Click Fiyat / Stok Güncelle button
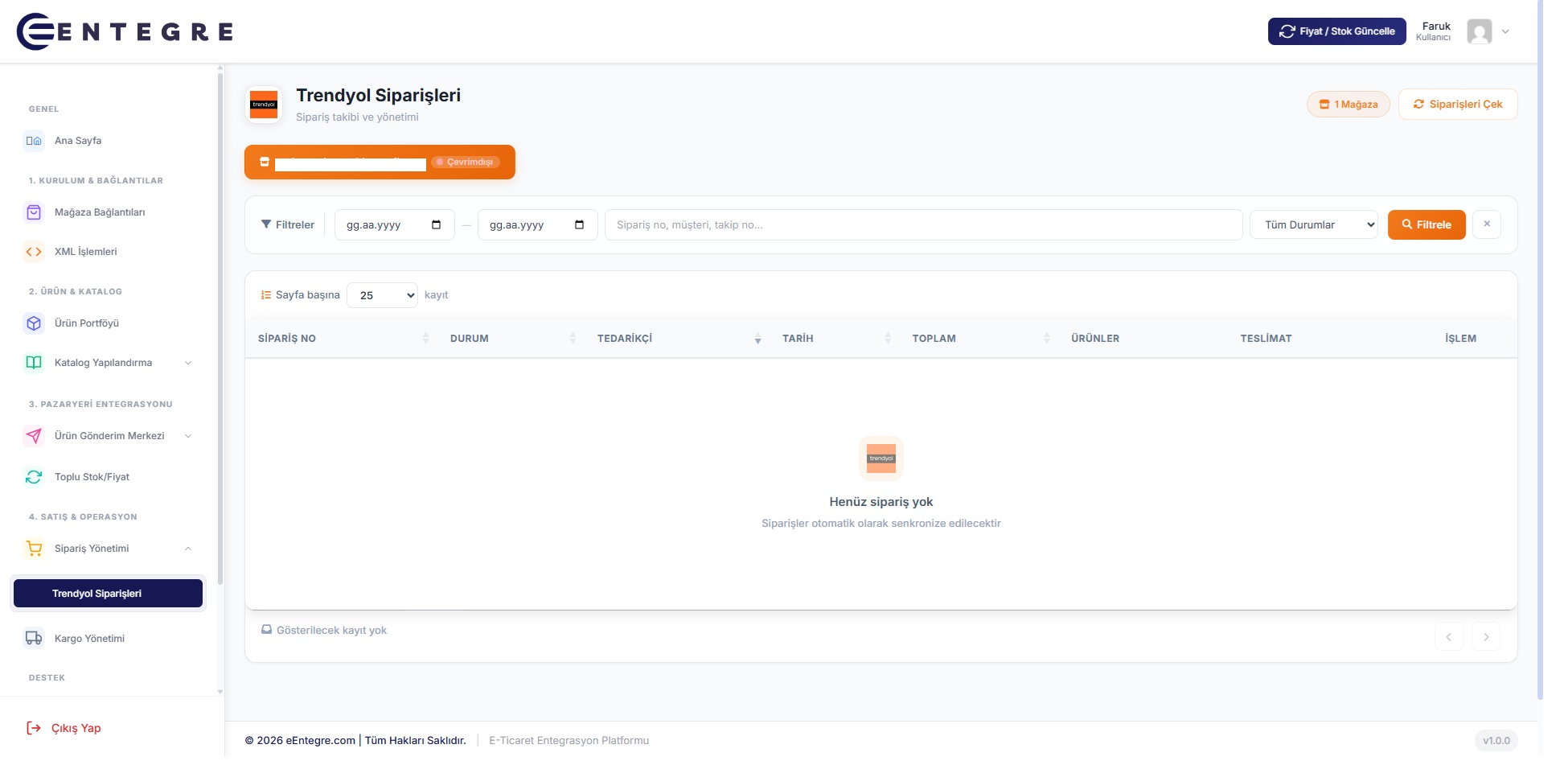1568x765 pixels. click(x=1336, y=31)
